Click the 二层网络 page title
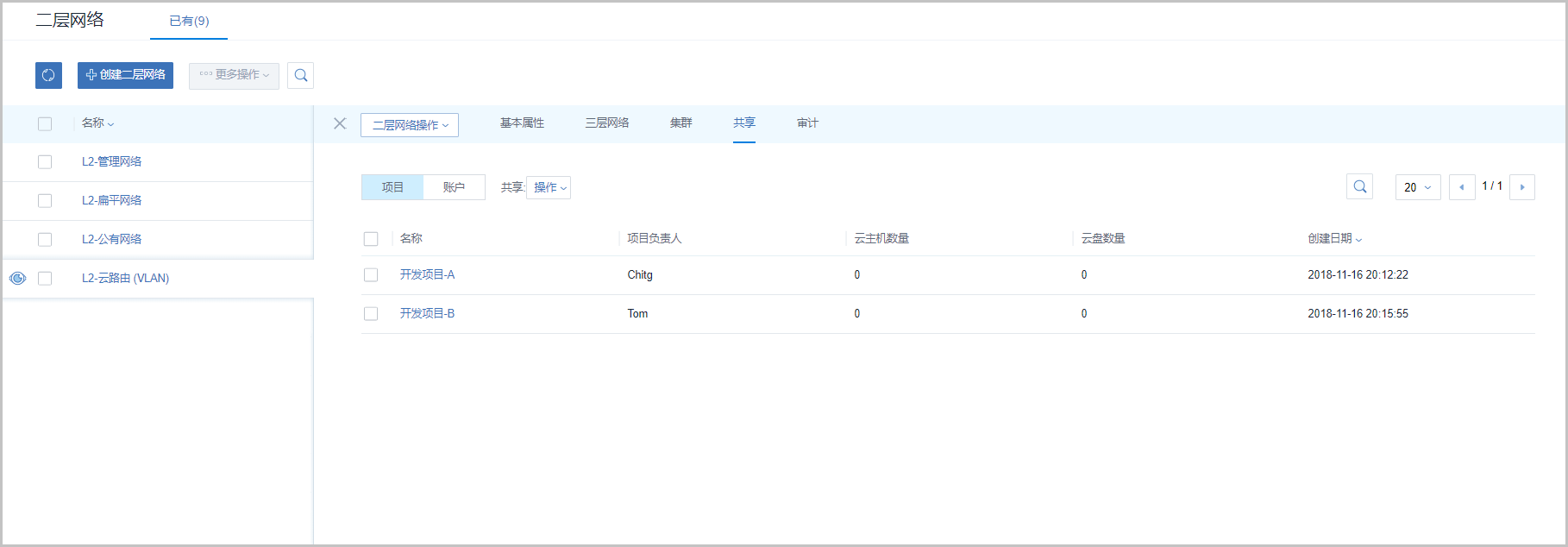This screenshot has height=547, width=1568. (x=70, y=20)
